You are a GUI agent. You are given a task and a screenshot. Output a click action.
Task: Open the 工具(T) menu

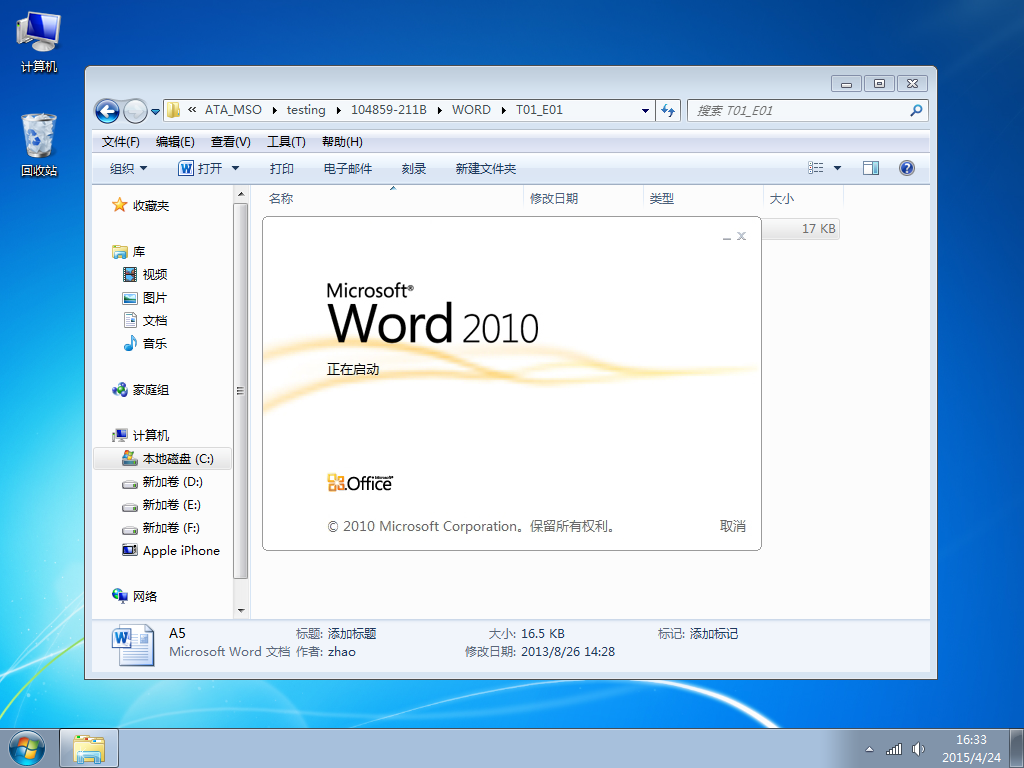[286, 142]
